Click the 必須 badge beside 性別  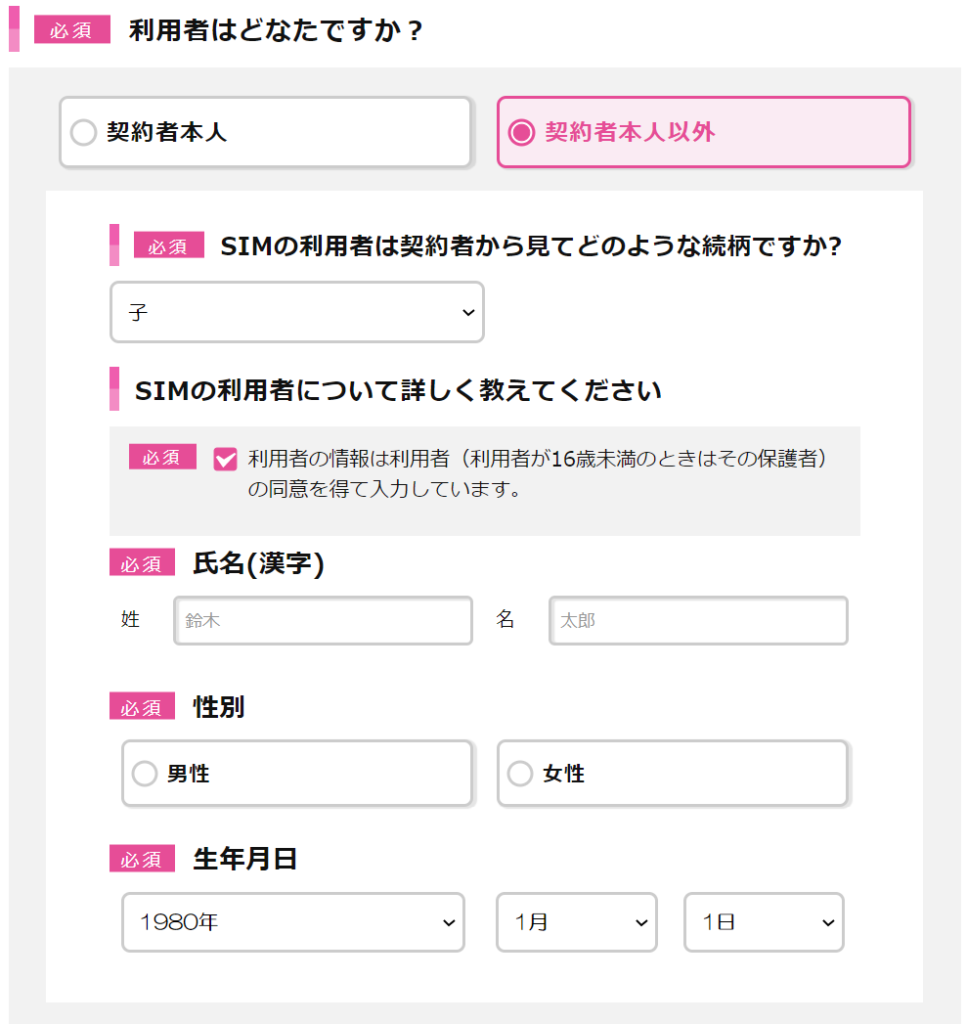point(142,707)
